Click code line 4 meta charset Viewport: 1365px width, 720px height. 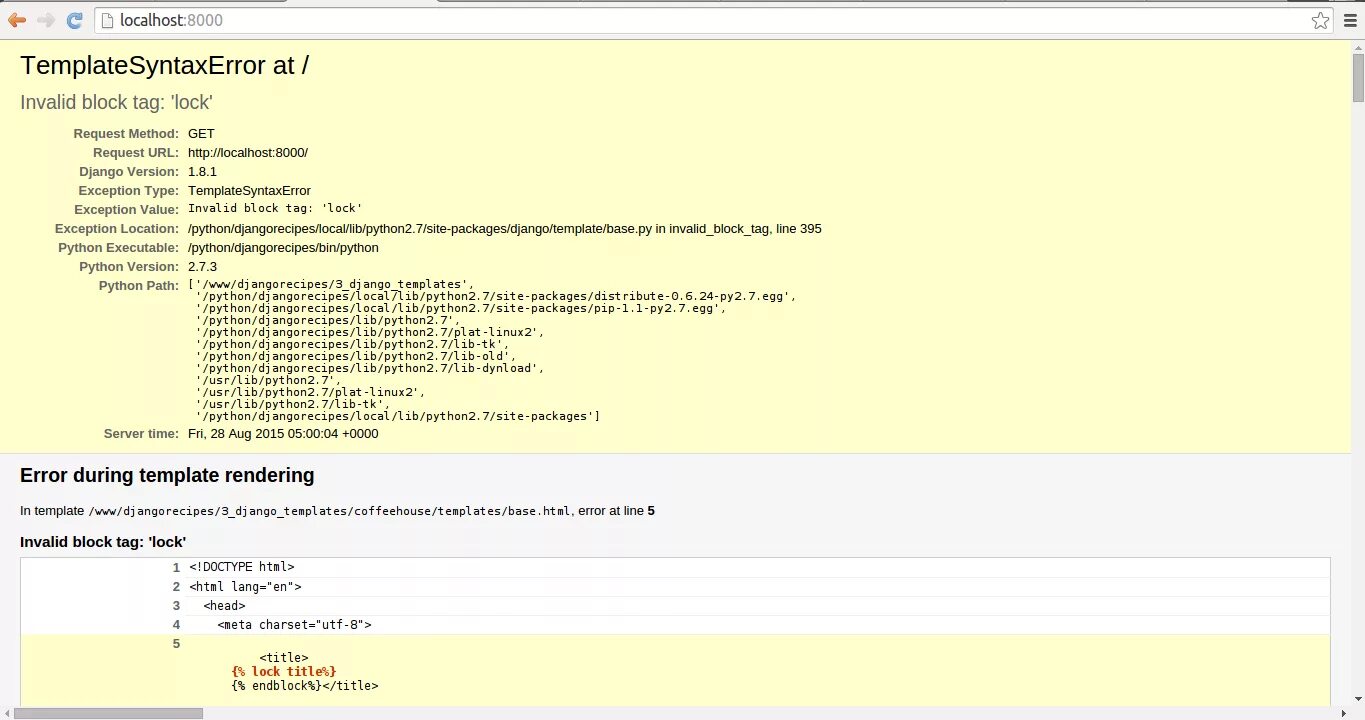[294, 625]
